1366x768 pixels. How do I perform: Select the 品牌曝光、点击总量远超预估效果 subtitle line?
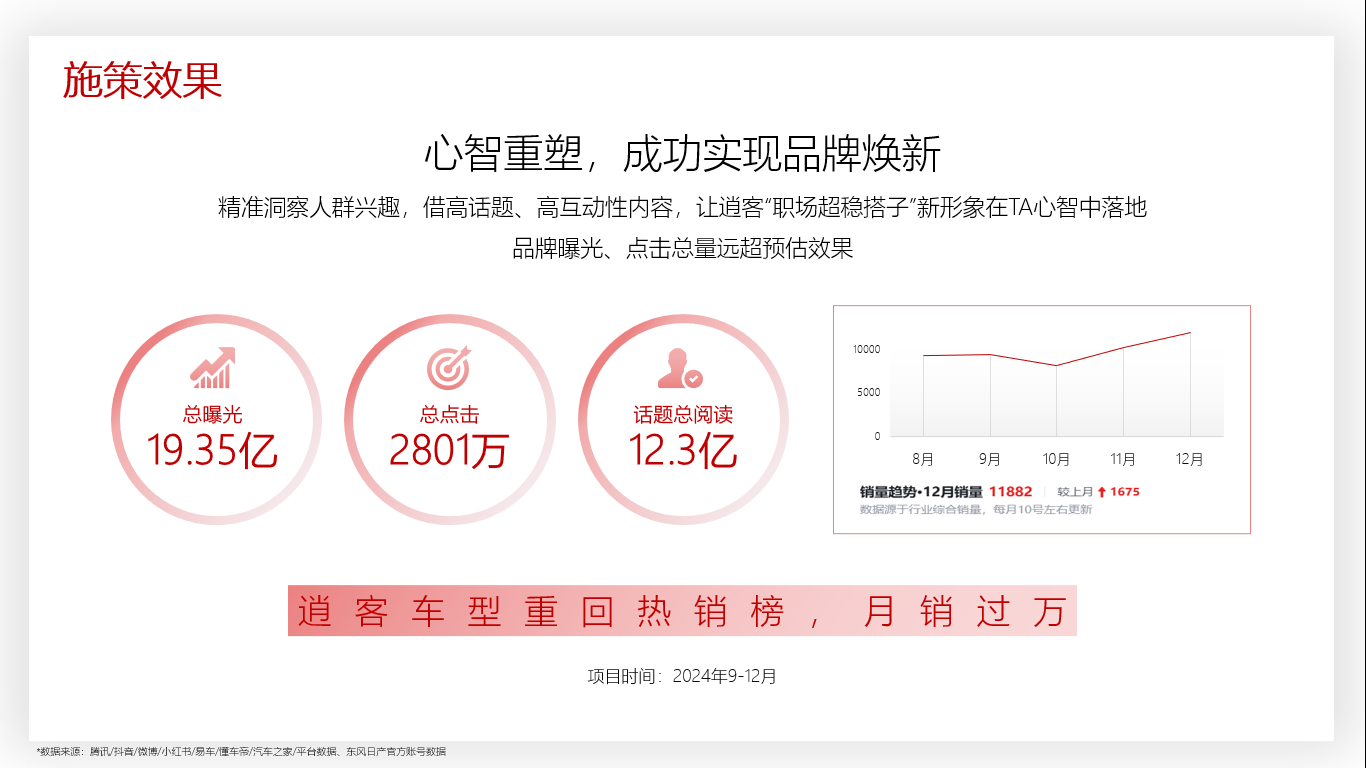[x=682, y=249]
